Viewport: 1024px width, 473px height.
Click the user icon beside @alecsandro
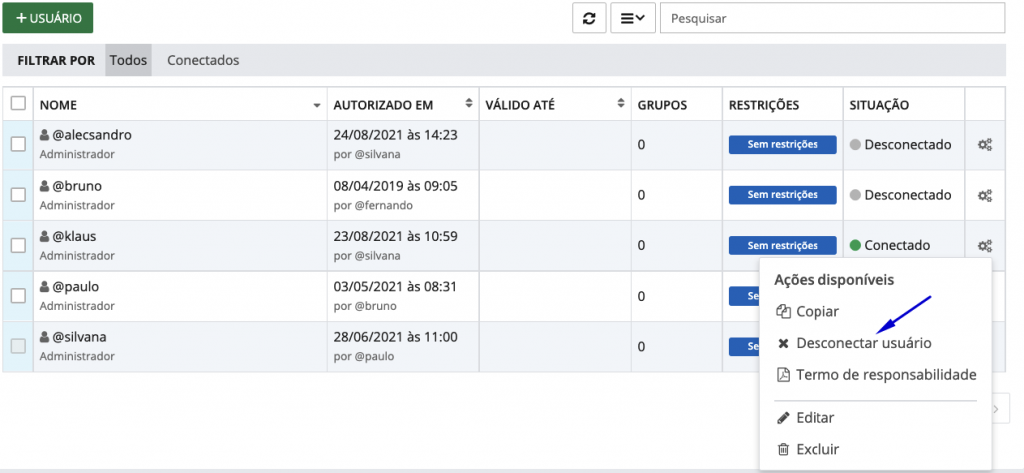click(x=44, y=136)
